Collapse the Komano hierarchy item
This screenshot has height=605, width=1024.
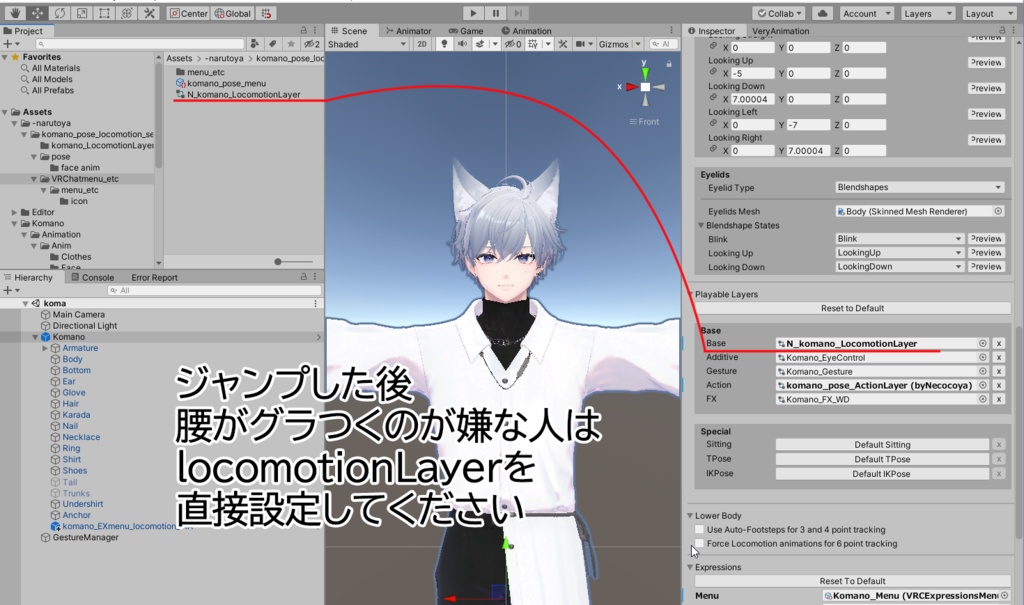pyautogui.click(x=34, y=337)
